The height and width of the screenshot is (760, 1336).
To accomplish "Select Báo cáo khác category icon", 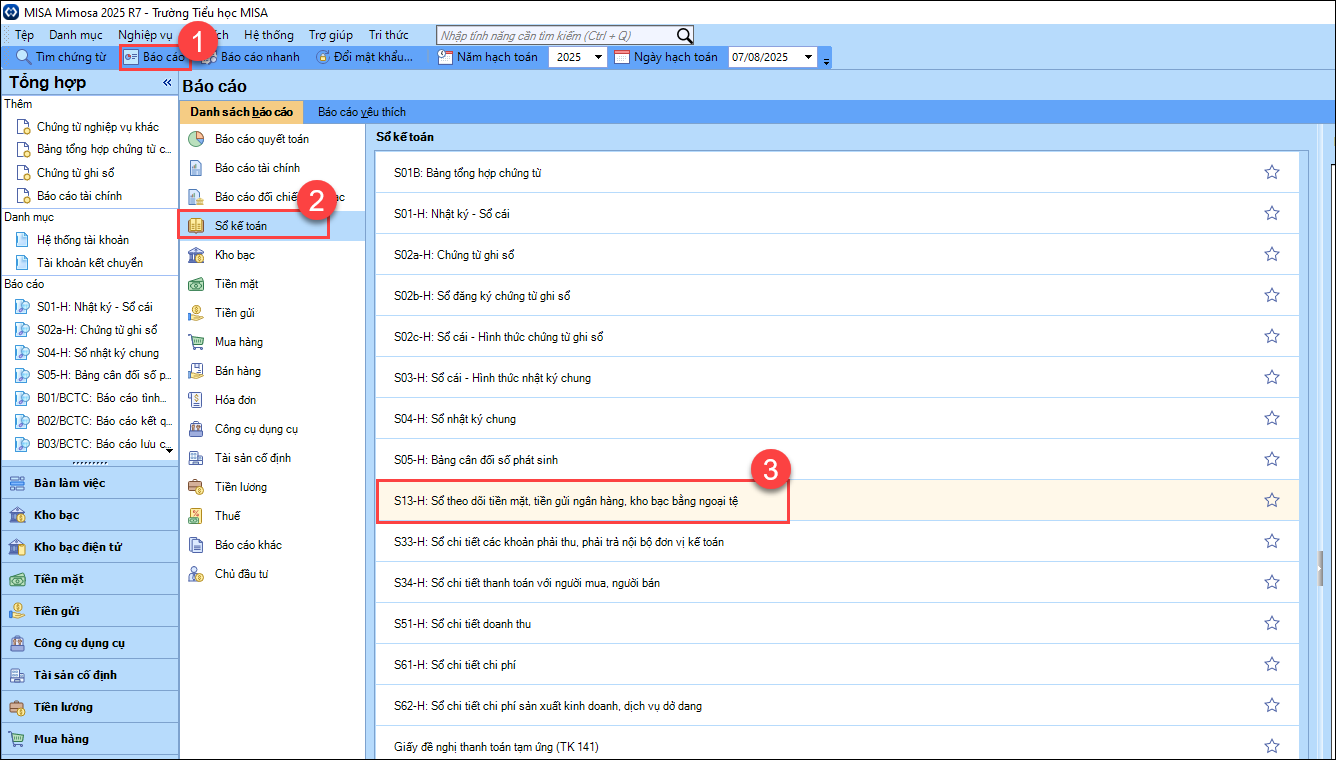I will 196,545.
